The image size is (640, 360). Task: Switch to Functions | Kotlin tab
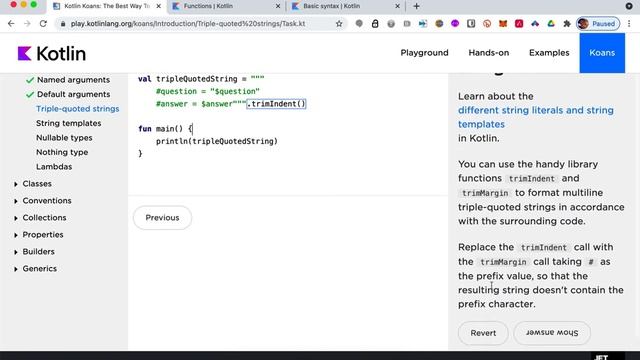coord(223,6)
